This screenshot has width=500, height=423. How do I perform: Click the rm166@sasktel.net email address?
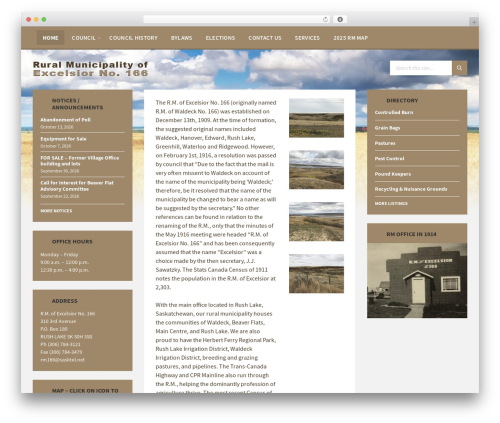(62, 360)
